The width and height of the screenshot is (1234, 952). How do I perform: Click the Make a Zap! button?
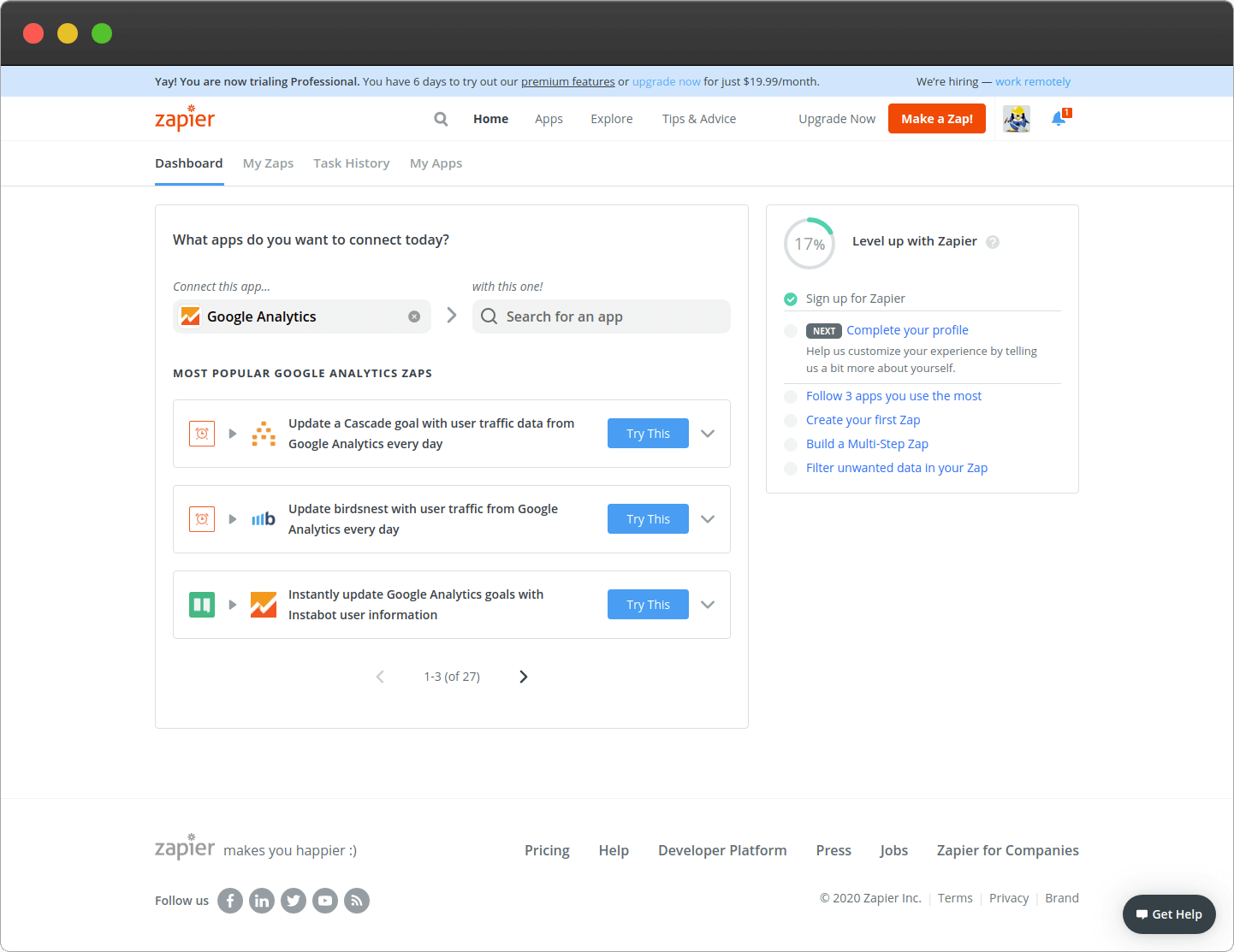coord(937,119)
